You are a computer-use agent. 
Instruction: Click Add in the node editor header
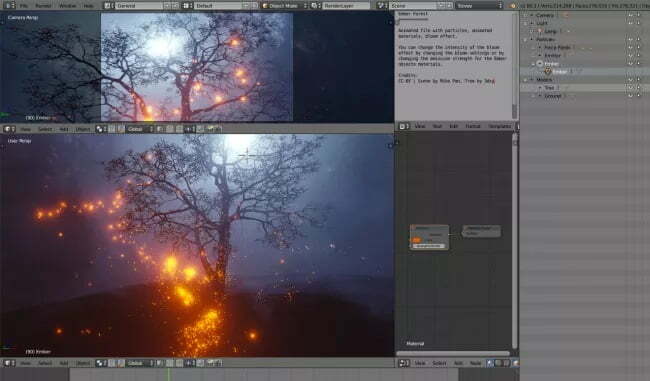click(x=458, y=363)
